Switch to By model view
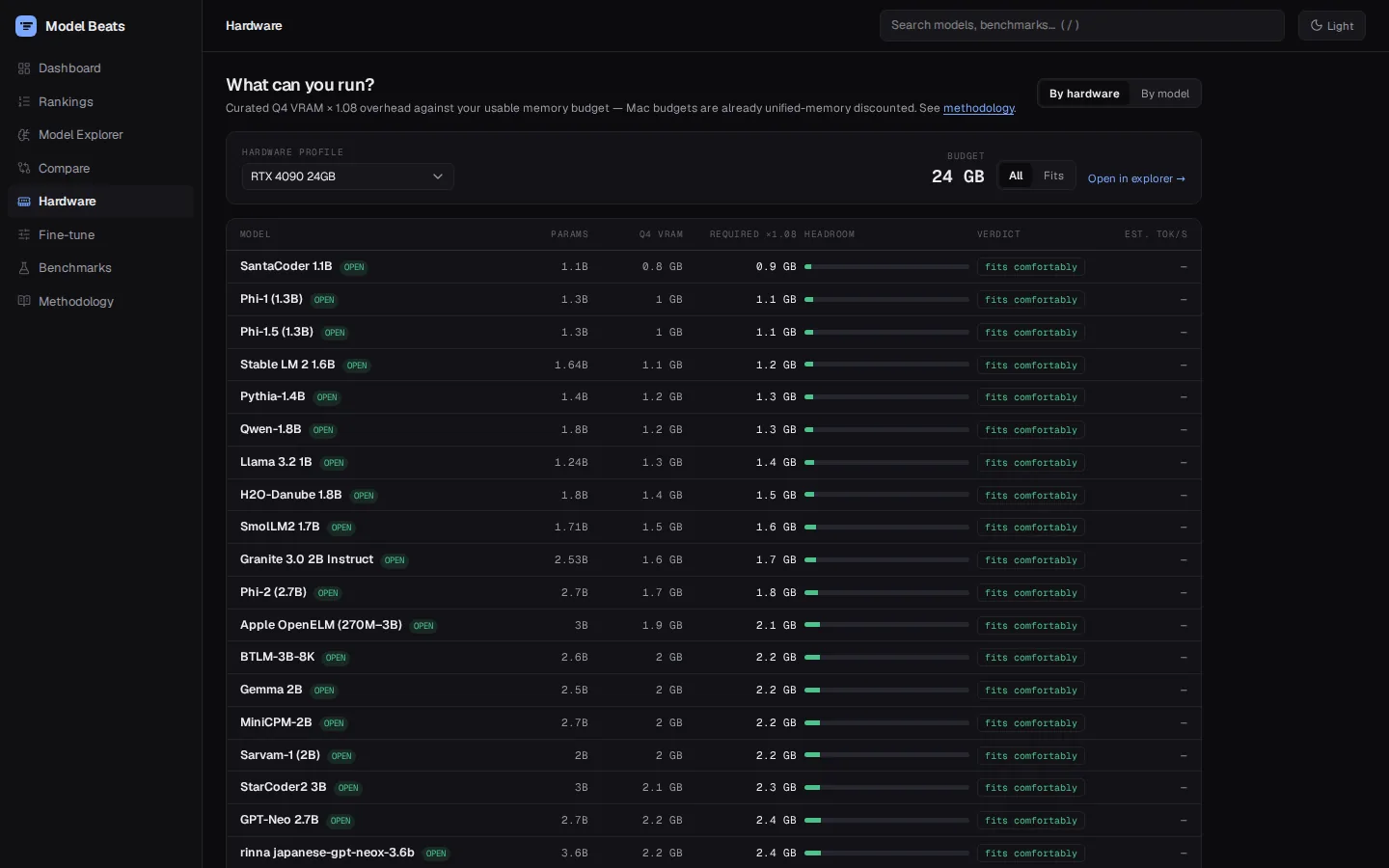The height and width of the screenshot is (868, 1389). 1165,94
